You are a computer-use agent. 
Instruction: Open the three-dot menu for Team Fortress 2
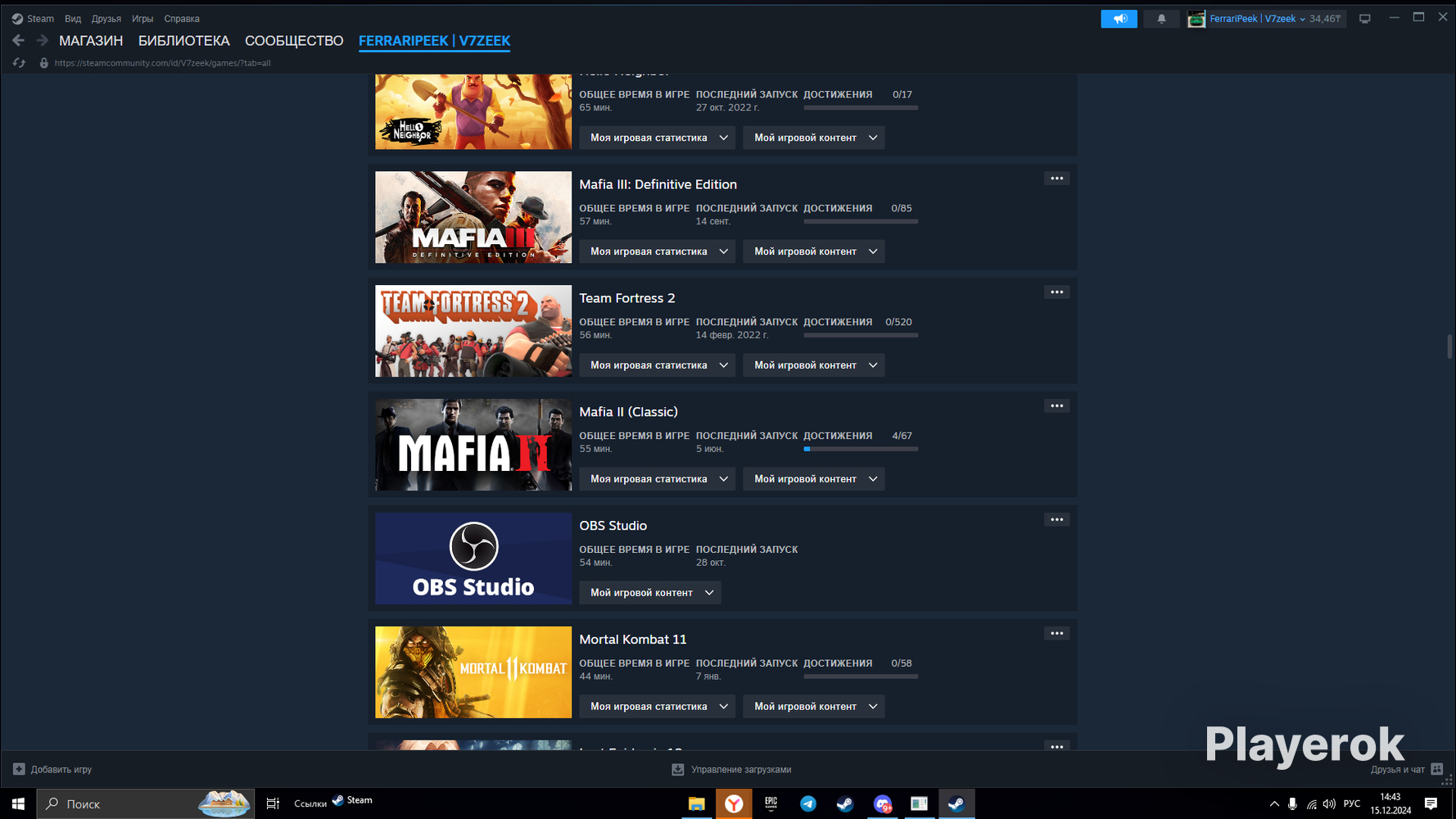[1057, 292]
